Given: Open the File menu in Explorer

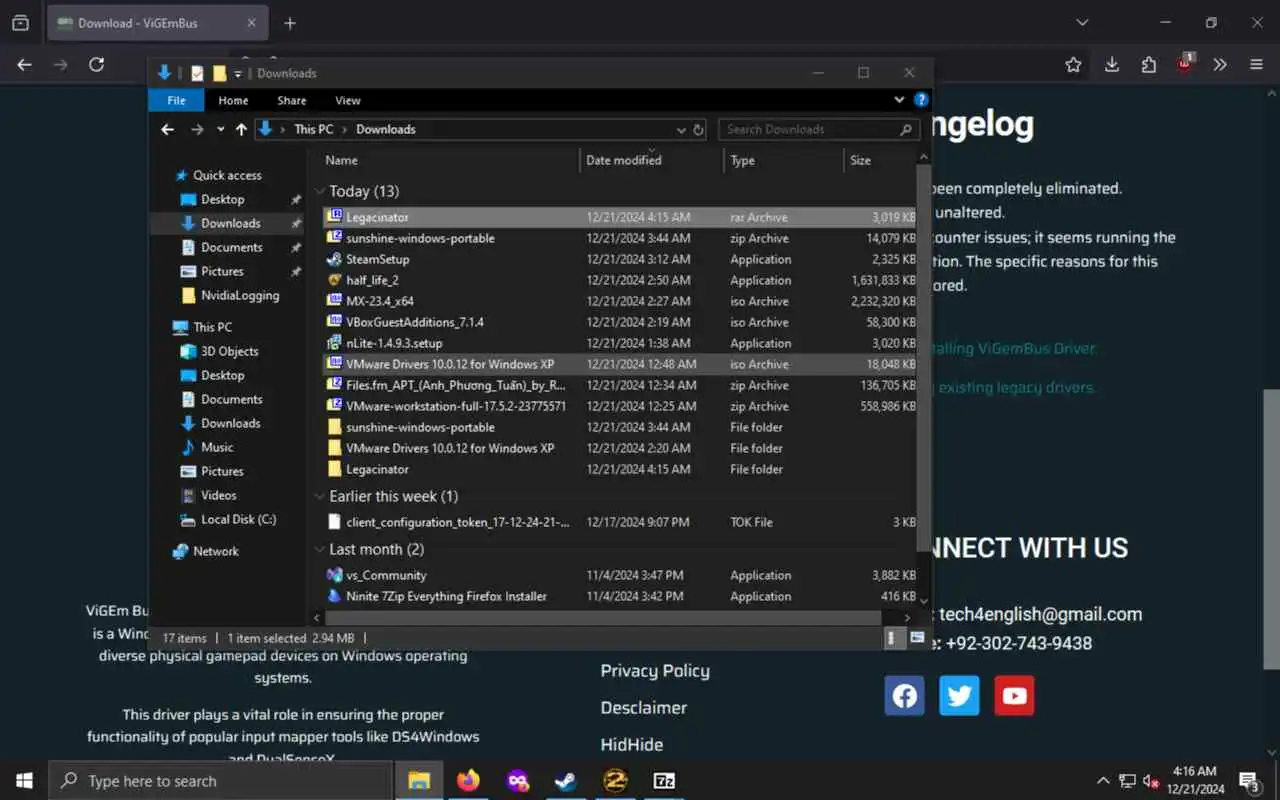Looking at the screenshot, I should point(176,100).
